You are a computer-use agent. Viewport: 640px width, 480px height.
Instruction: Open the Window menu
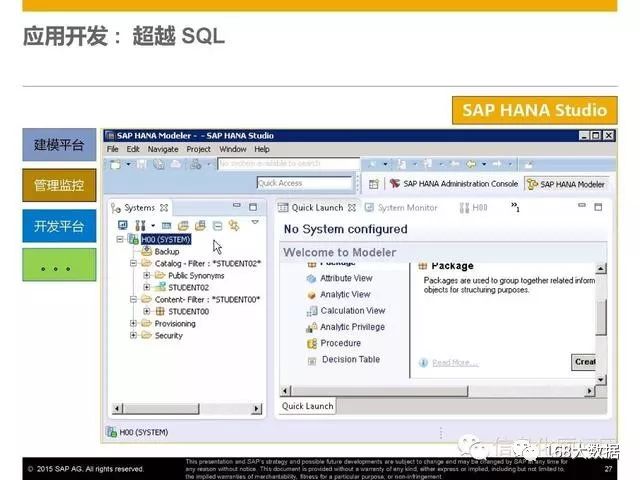[233, 149]
